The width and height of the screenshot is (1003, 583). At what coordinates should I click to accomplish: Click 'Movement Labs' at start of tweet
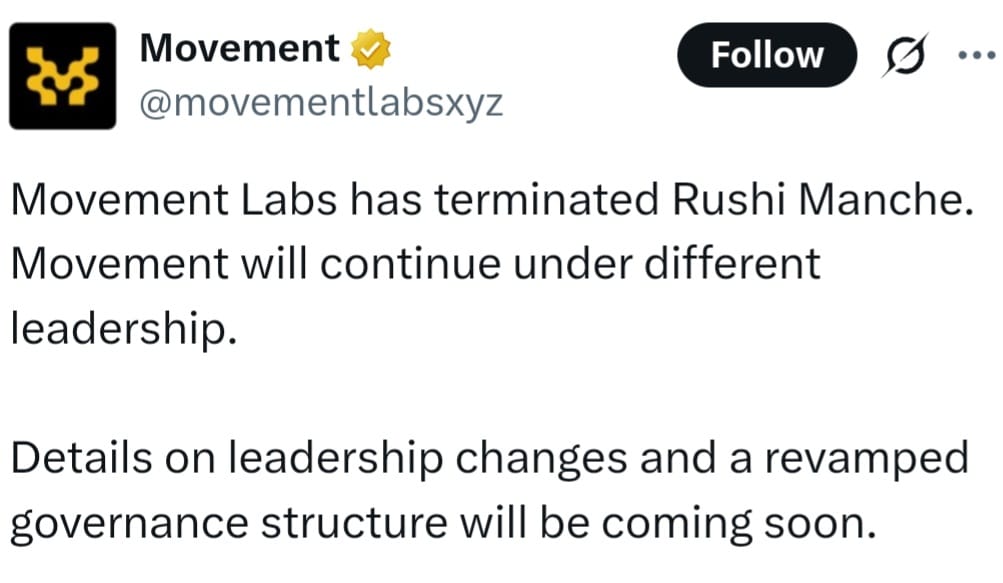(173, 199)
